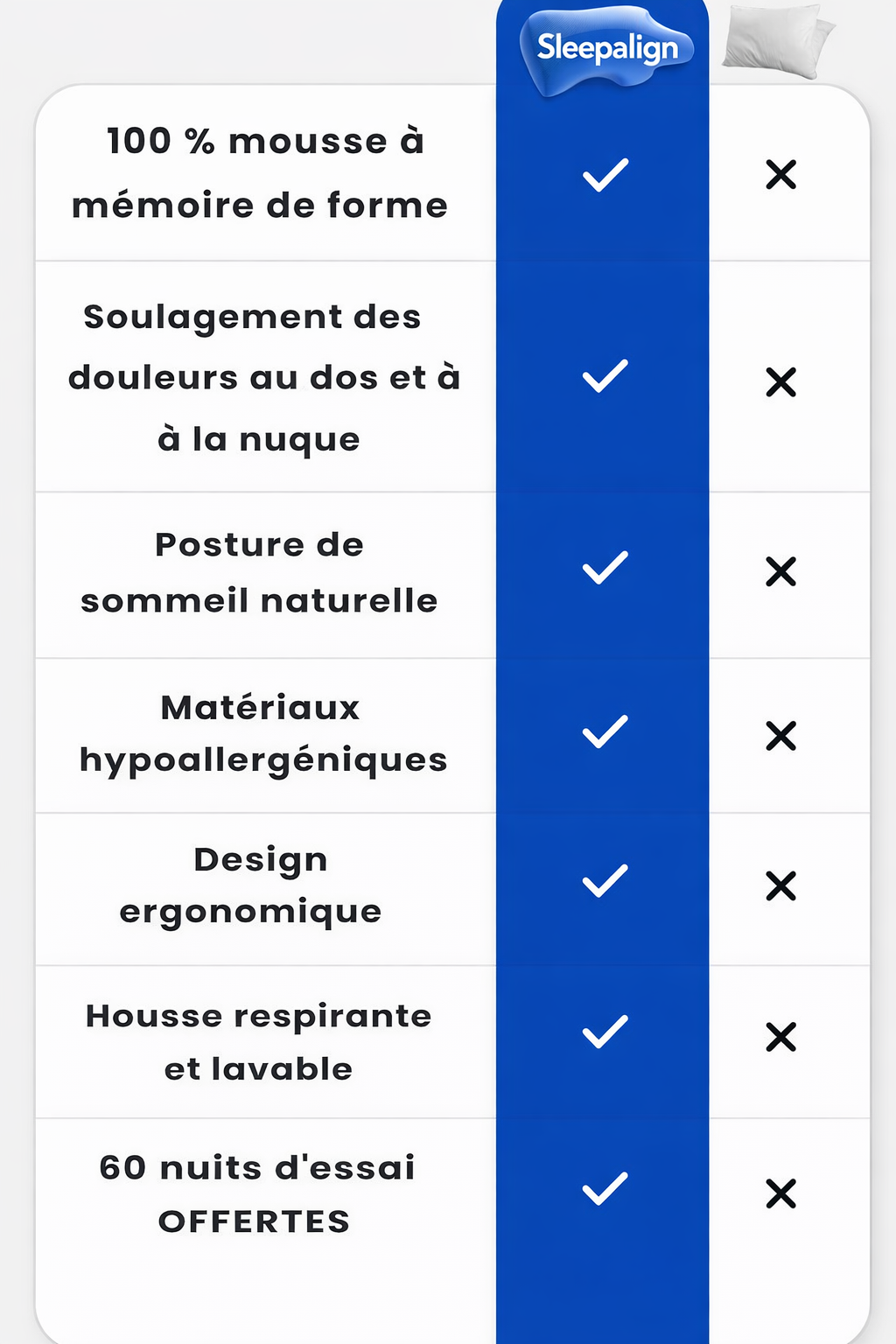This screenshot has height=1344, width=896.
Task: Click checkmark for Housse respirante et lavable
Action: [605, 1032]
